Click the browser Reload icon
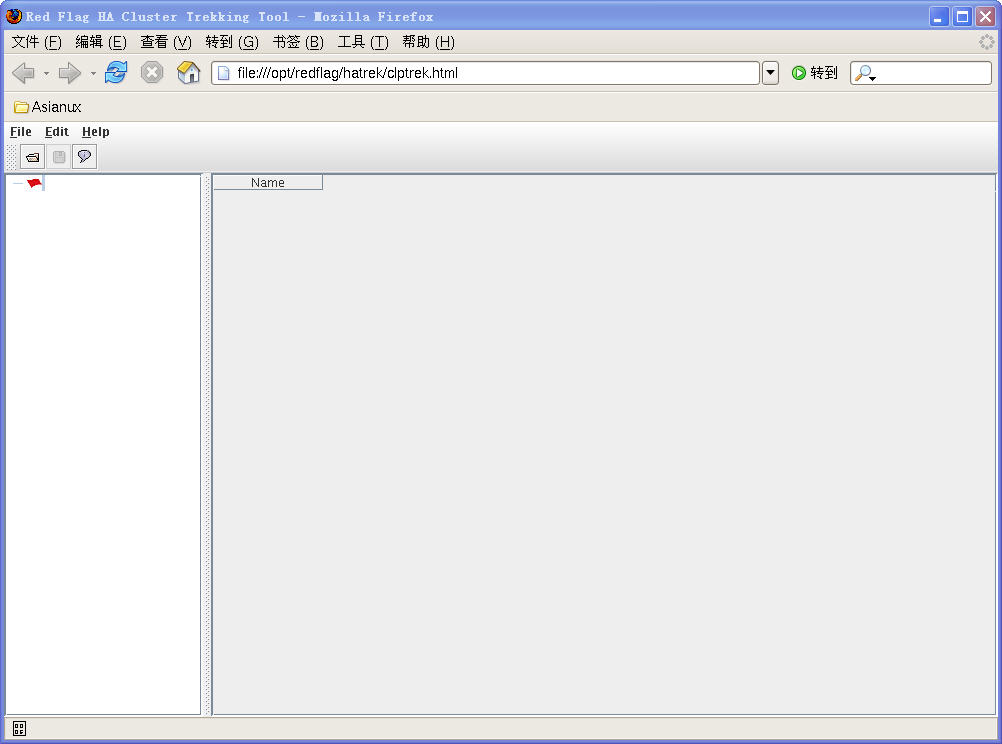This screenshot has width=1002, height=744. click(x=116, y=73)
